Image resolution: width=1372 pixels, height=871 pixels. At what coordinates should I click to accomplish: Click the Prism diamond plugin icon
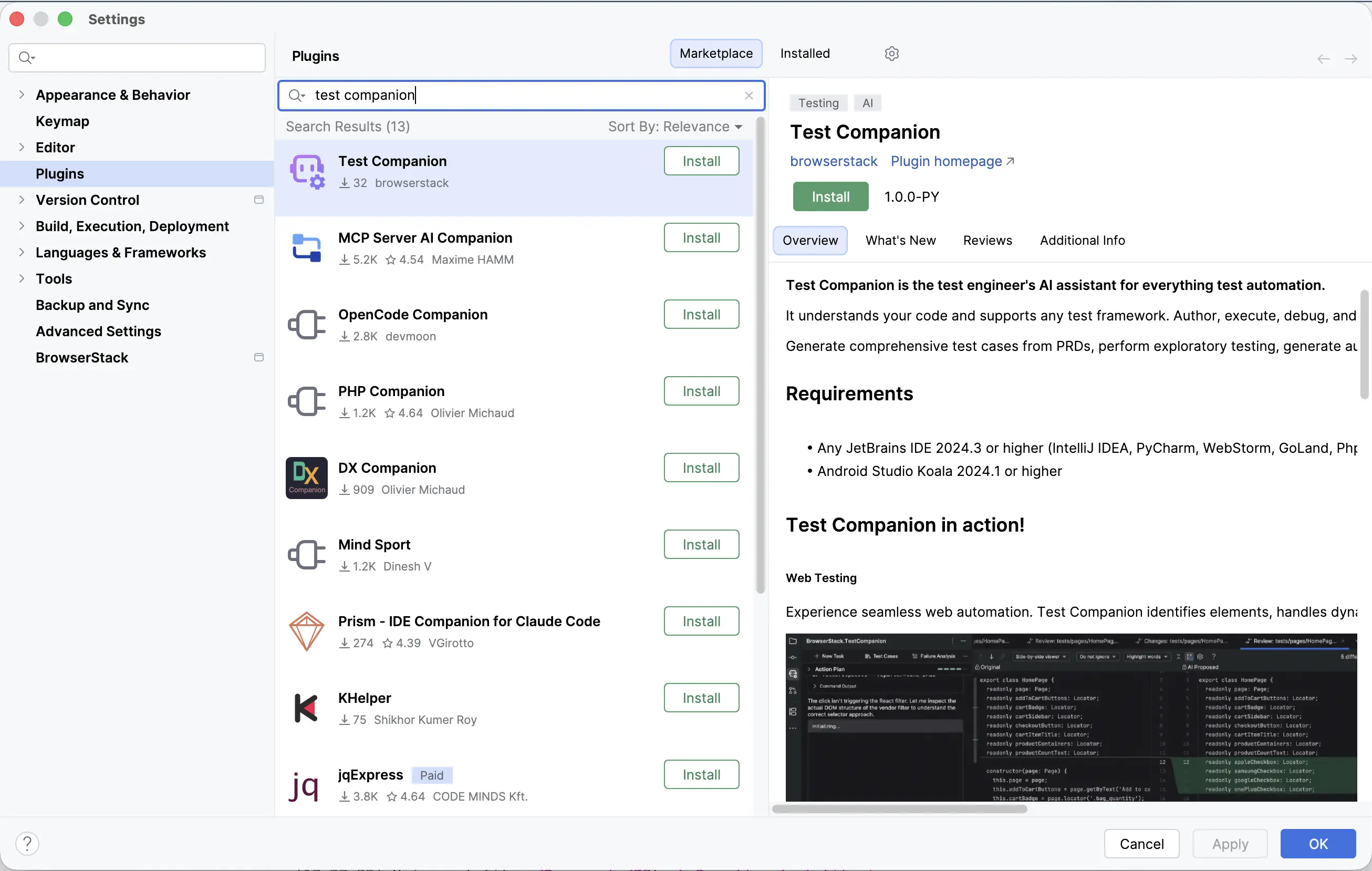click(307, 631)
